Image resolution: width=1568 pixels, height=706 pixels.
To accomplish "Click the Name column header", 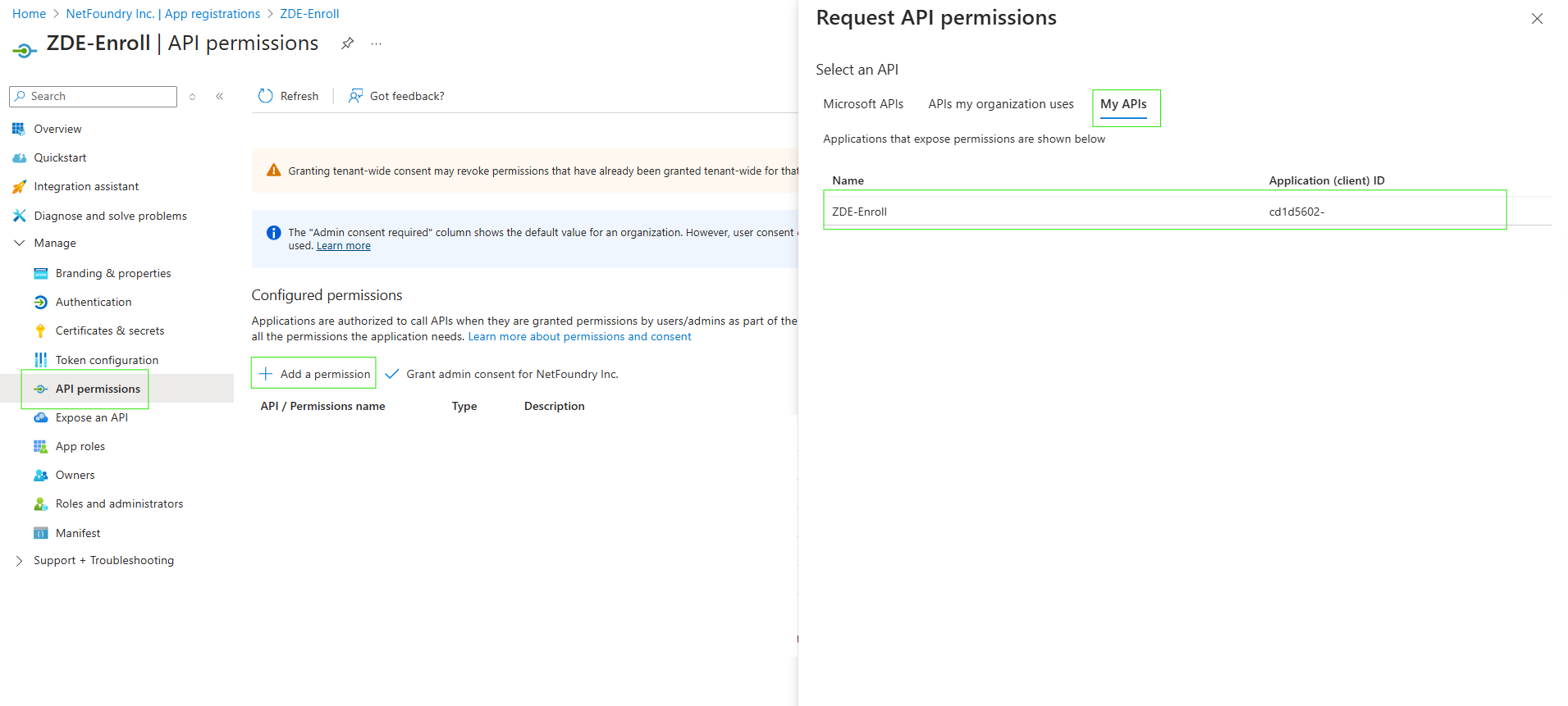I will point(848,180).
